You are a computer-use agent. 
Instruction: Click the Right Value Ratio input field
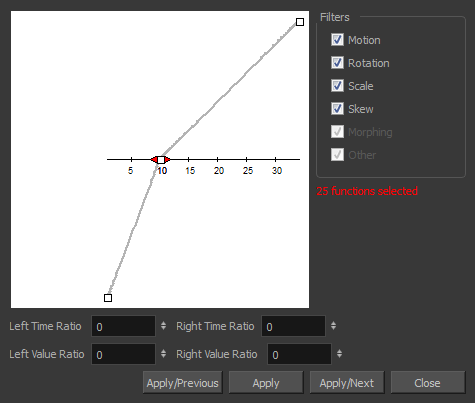coord(299,354)
